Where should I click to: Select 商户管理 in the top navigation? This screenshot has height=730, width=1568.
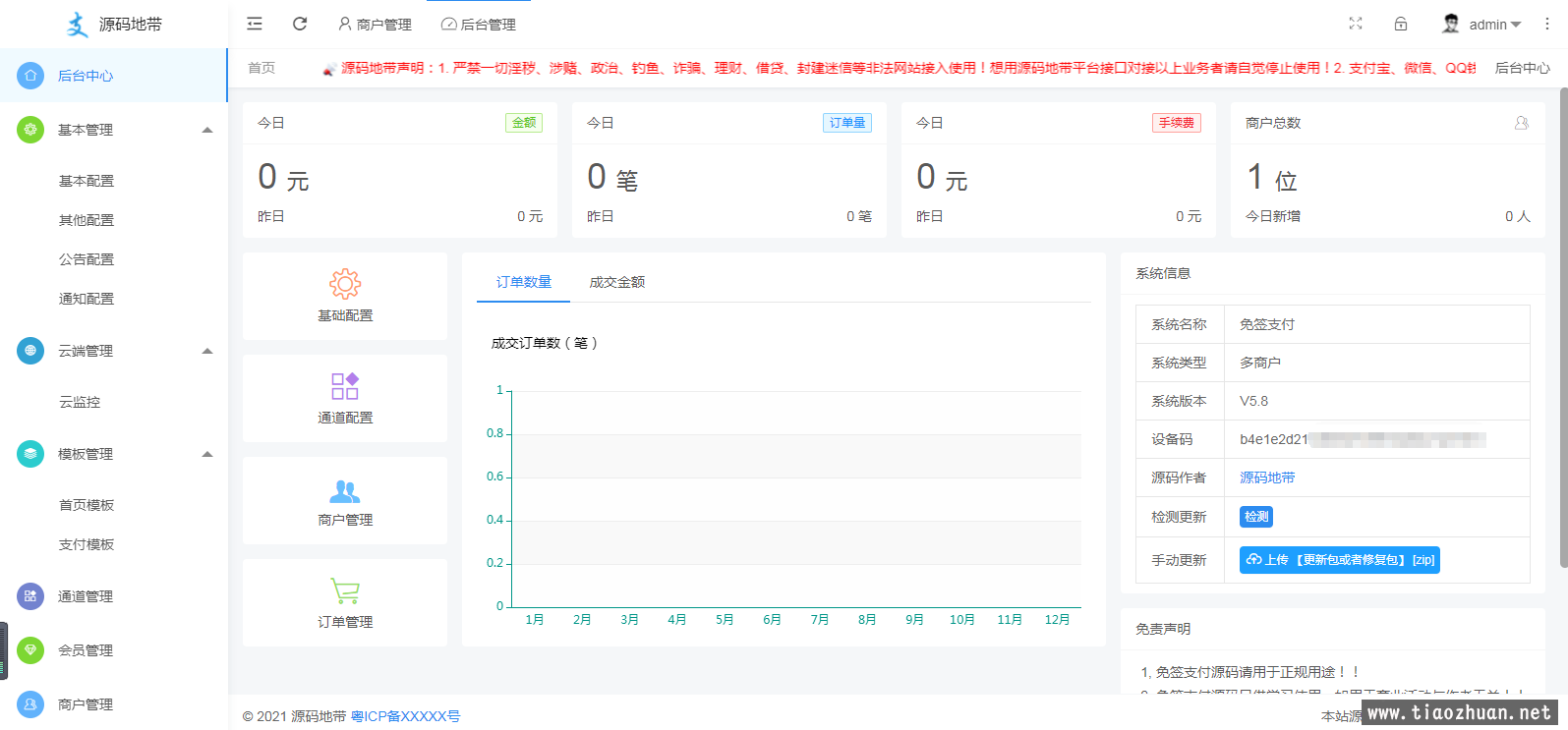tap(375, 25)
